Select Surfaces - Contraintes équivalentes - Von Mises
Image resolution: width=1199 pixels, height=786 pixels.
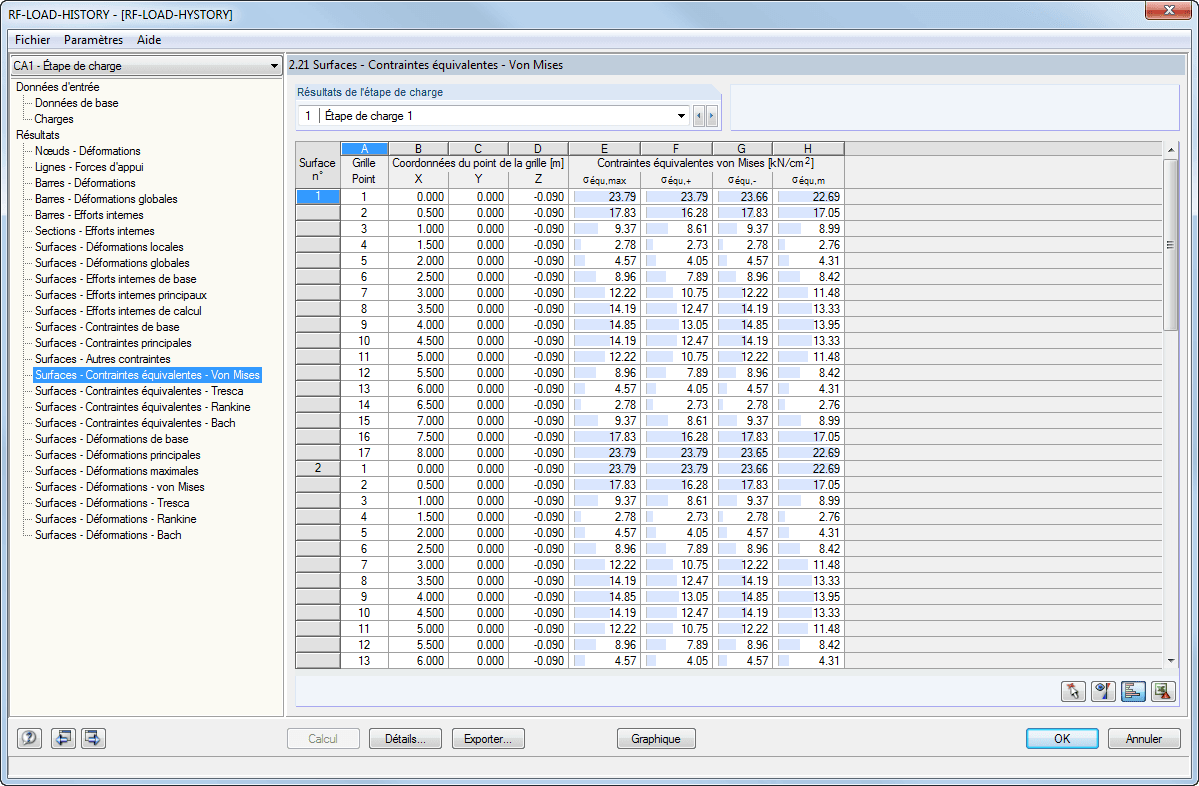(148, 375)
